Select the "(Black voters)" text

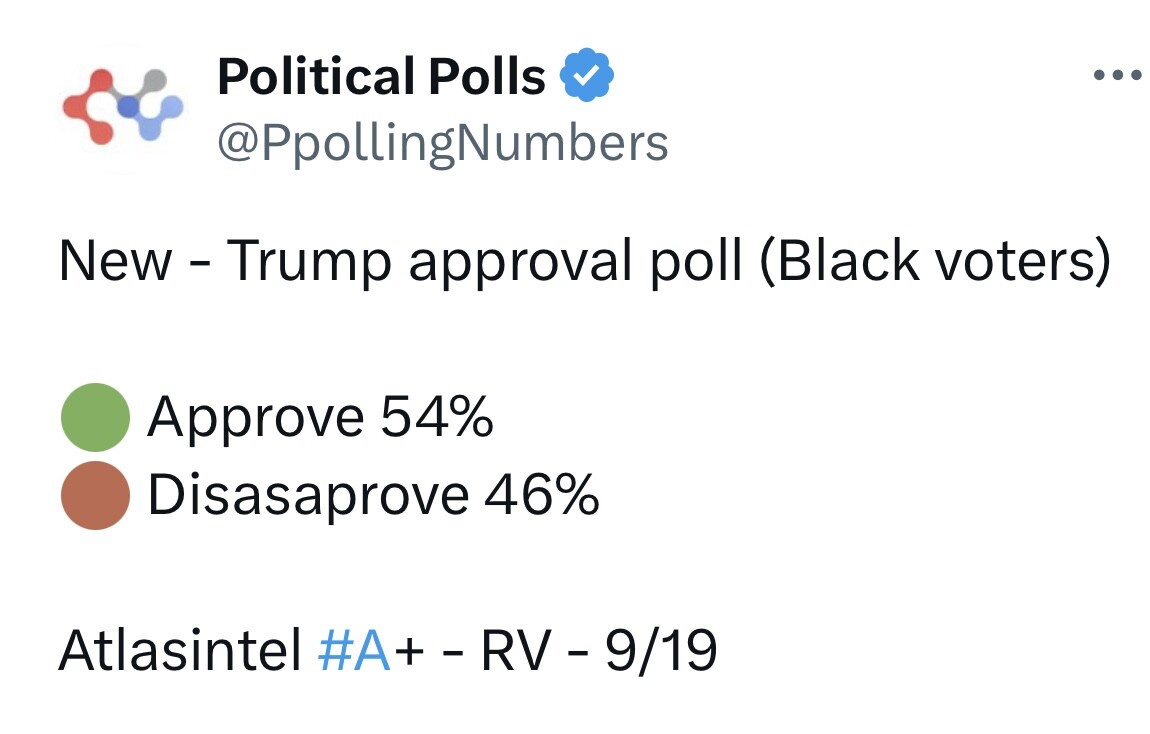[x=934, y=261]
